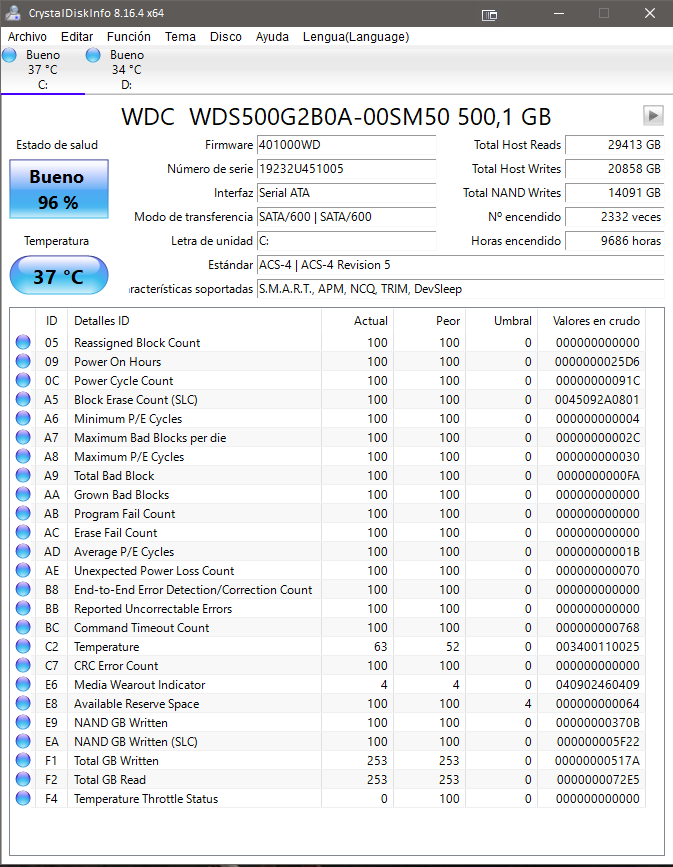
Task: Click the status orb for CRC Error Count
Action: (23, 665)
